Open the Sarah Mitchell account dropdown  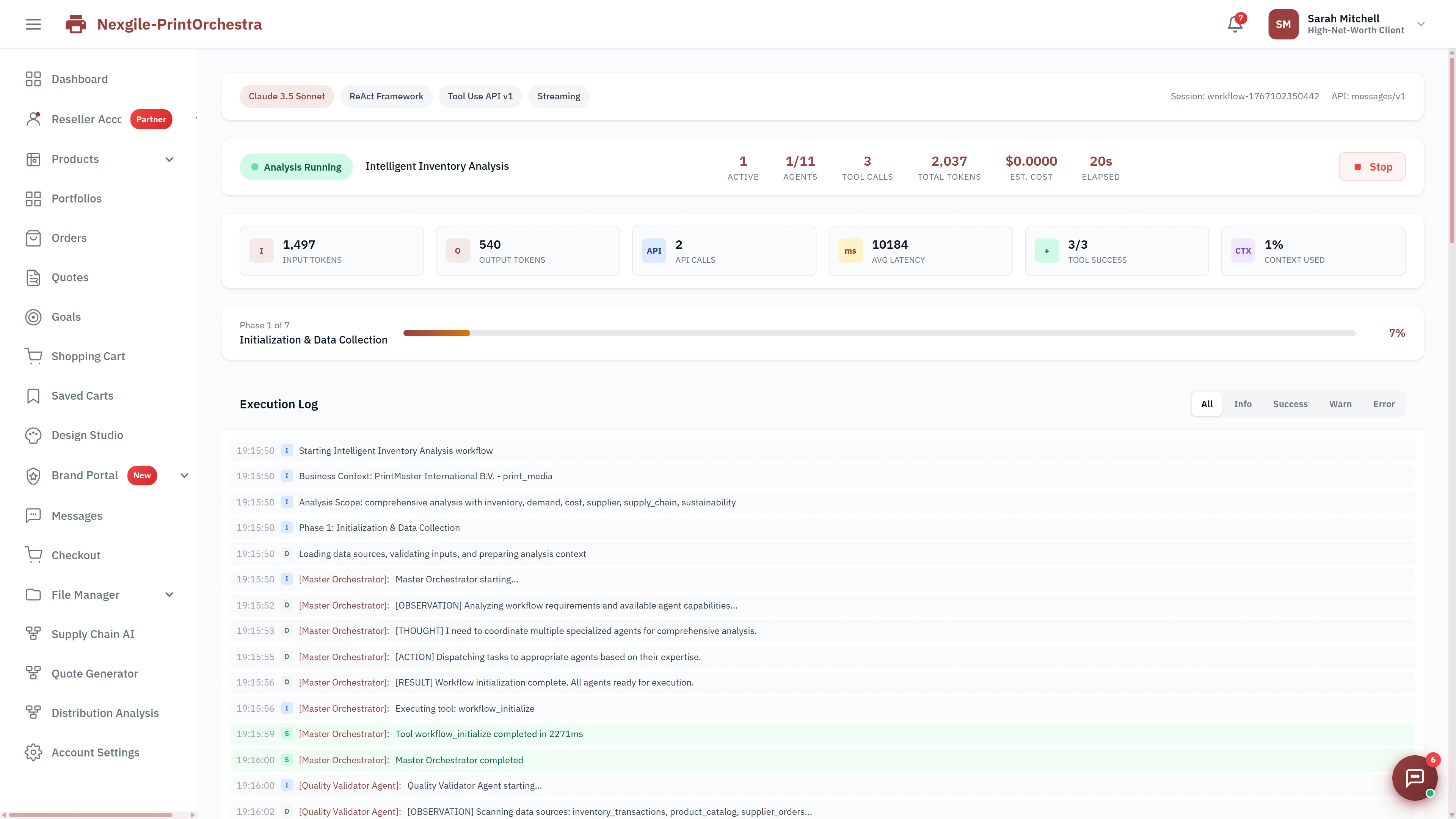pyautogui.click(x=1421, y=24)
